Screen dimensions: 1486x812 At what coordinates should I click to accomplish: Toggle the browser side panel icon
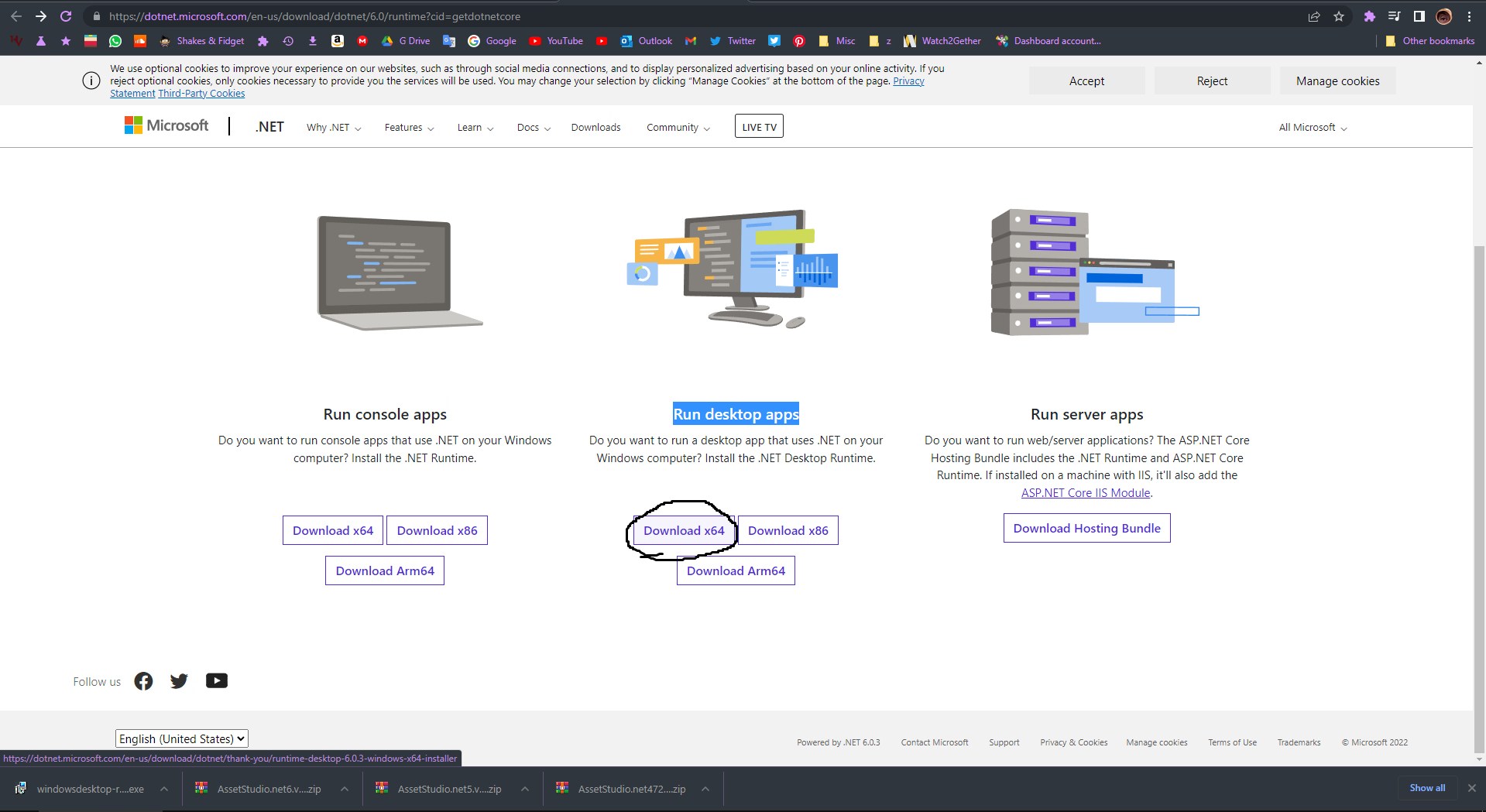click(1419, 16)
